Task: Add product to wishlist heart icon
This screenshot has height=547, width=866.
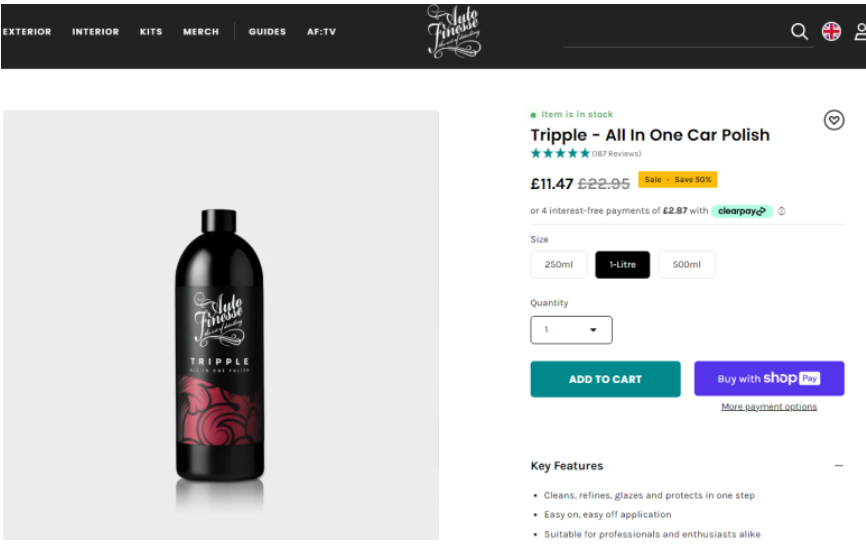Action: coord(833,120)
